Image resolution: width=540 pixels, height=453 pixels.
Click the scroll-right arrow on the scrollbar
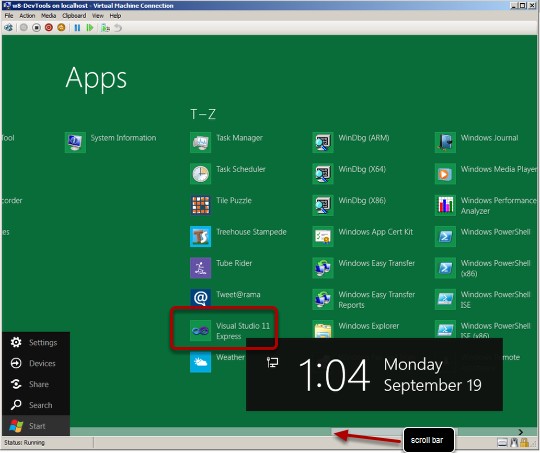pos(521,432)
